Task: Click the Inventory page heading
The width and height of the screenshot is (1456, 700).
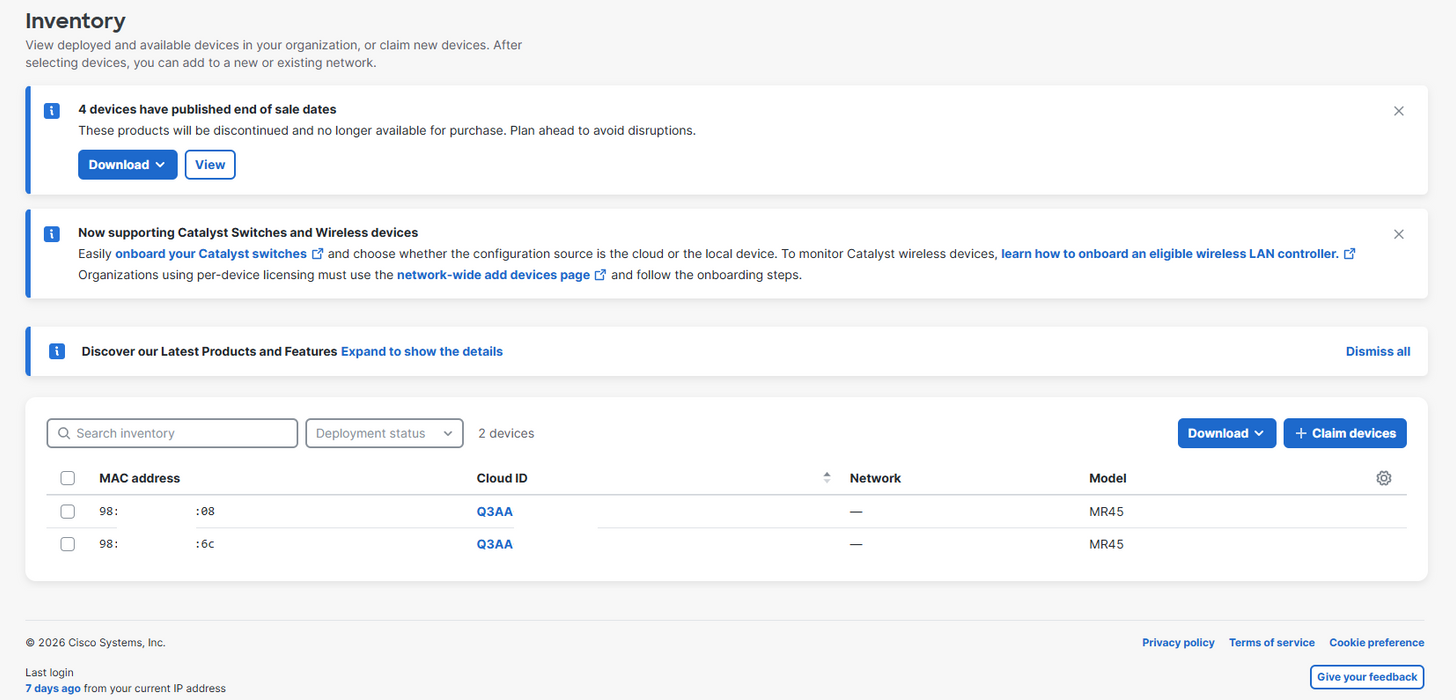Action: tap(75, 21)
